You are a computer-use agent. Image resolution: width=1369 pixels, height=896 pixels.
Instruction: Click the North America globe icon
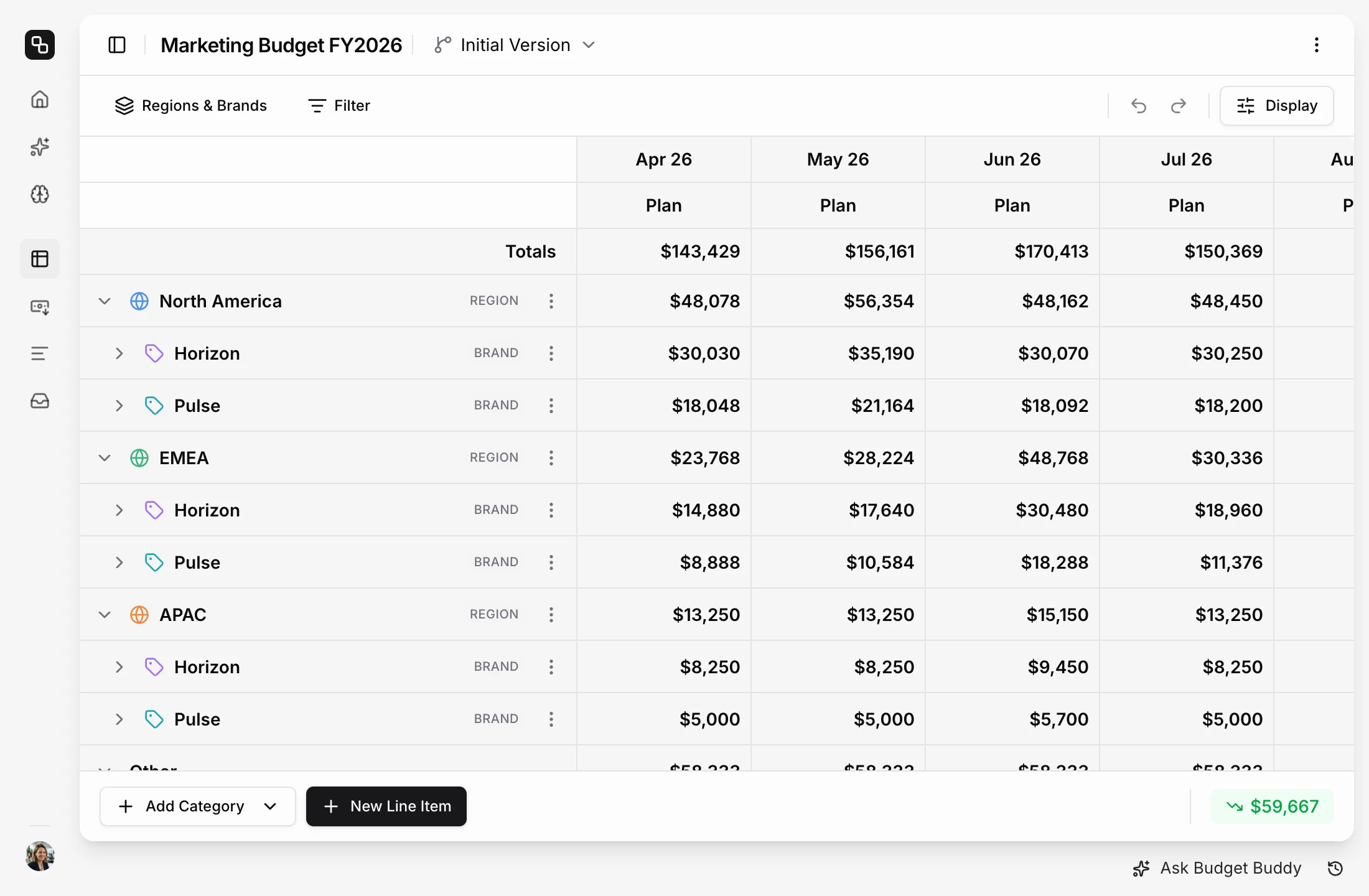point(139,301)
